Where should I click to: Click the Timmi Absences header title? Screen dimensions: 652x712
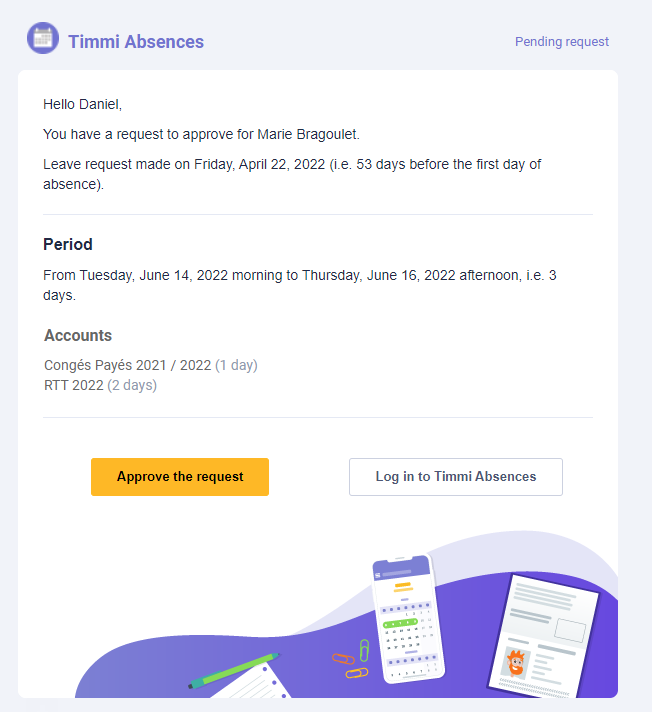[x=136, y=42]
